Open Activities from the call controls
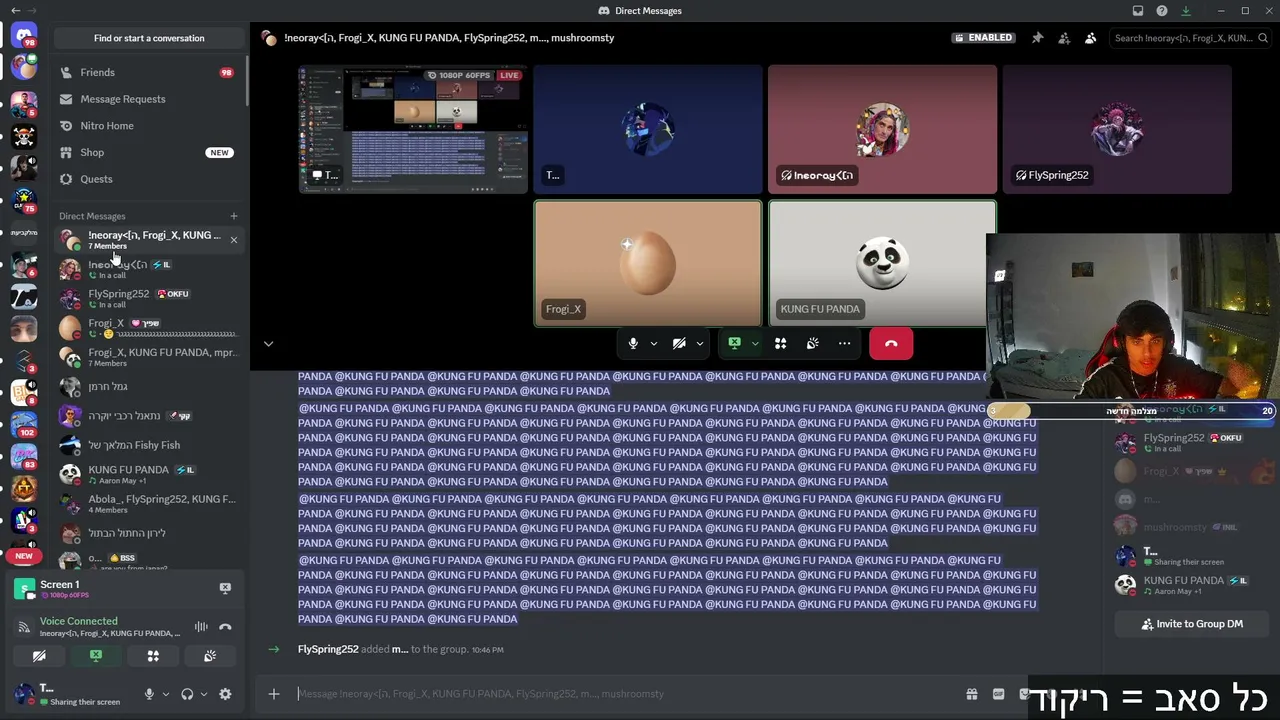This screenshot has height=720, width=1280. click(781, 344)
